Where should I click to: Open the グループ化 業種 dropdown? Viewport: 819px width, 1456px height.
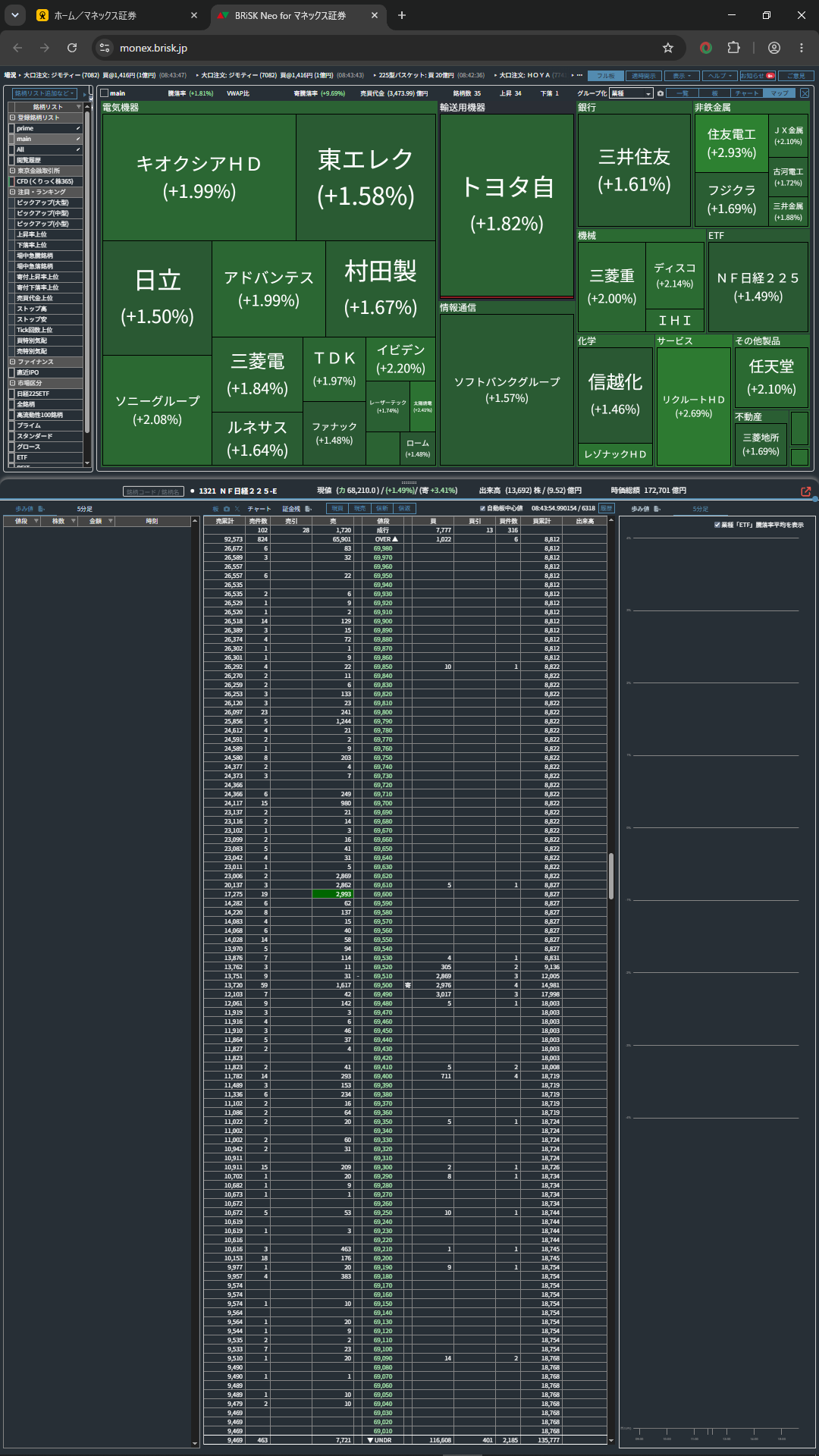point(631,93)
